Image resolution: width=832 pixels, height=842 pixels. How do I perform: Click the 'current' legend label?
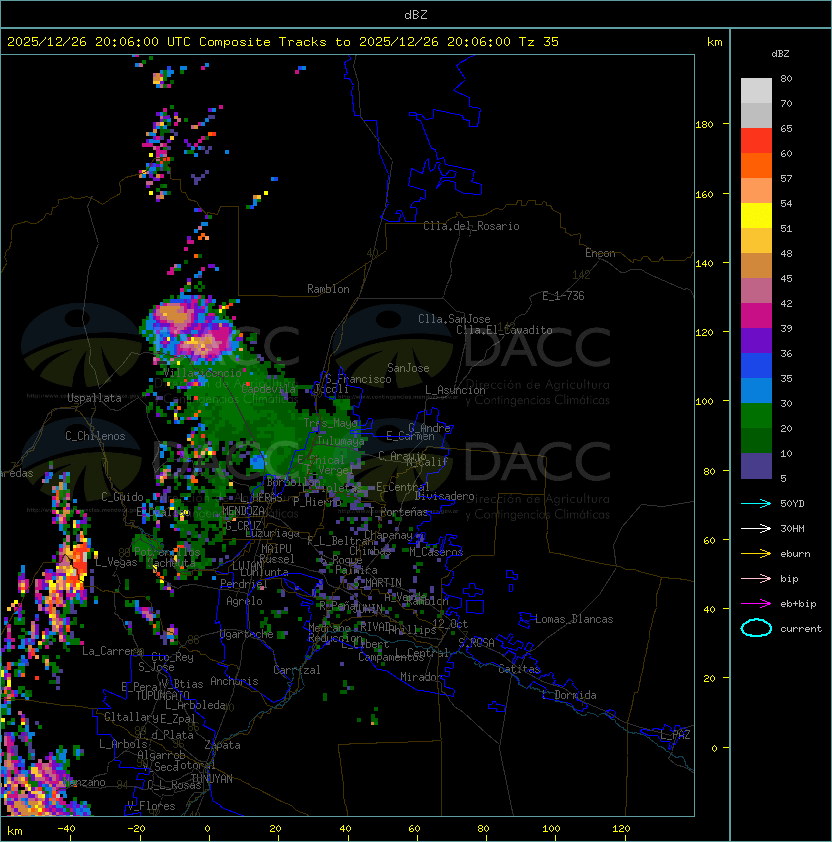tap(801, 629)
